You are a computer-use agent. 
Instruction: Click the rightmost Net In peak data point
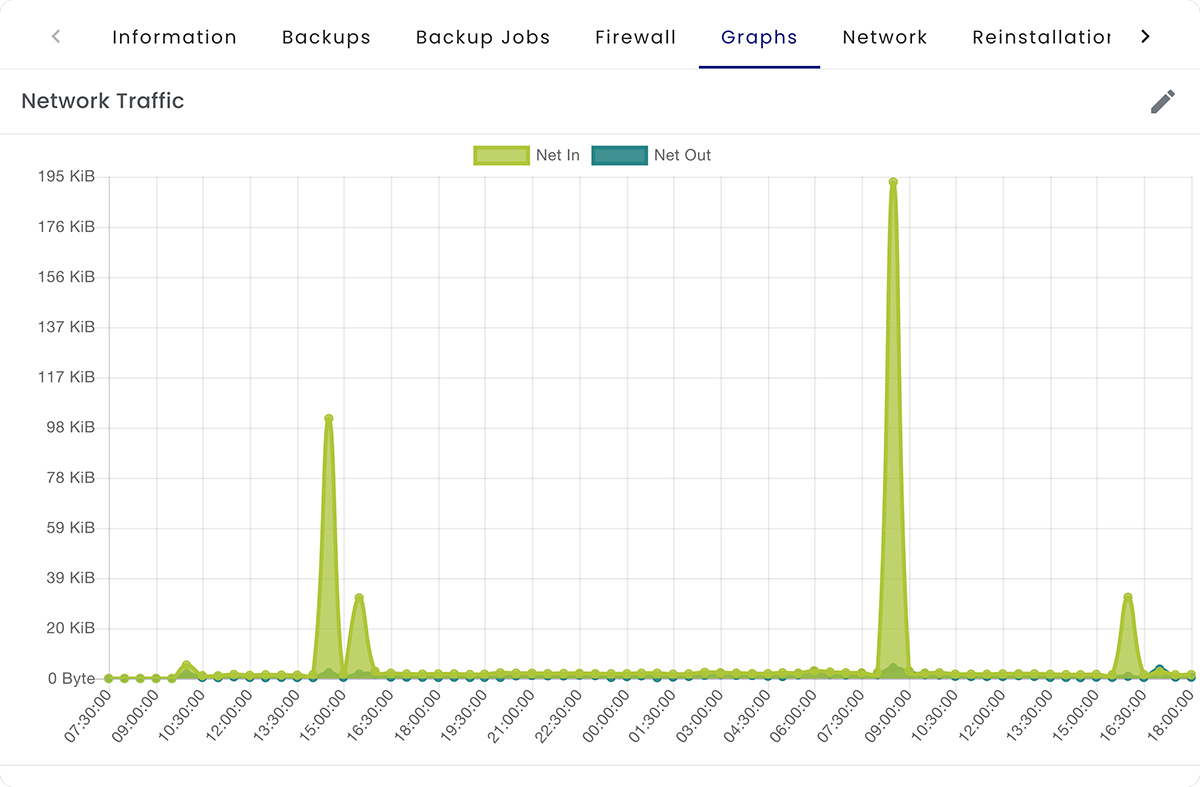click(x=1128, y=597)
